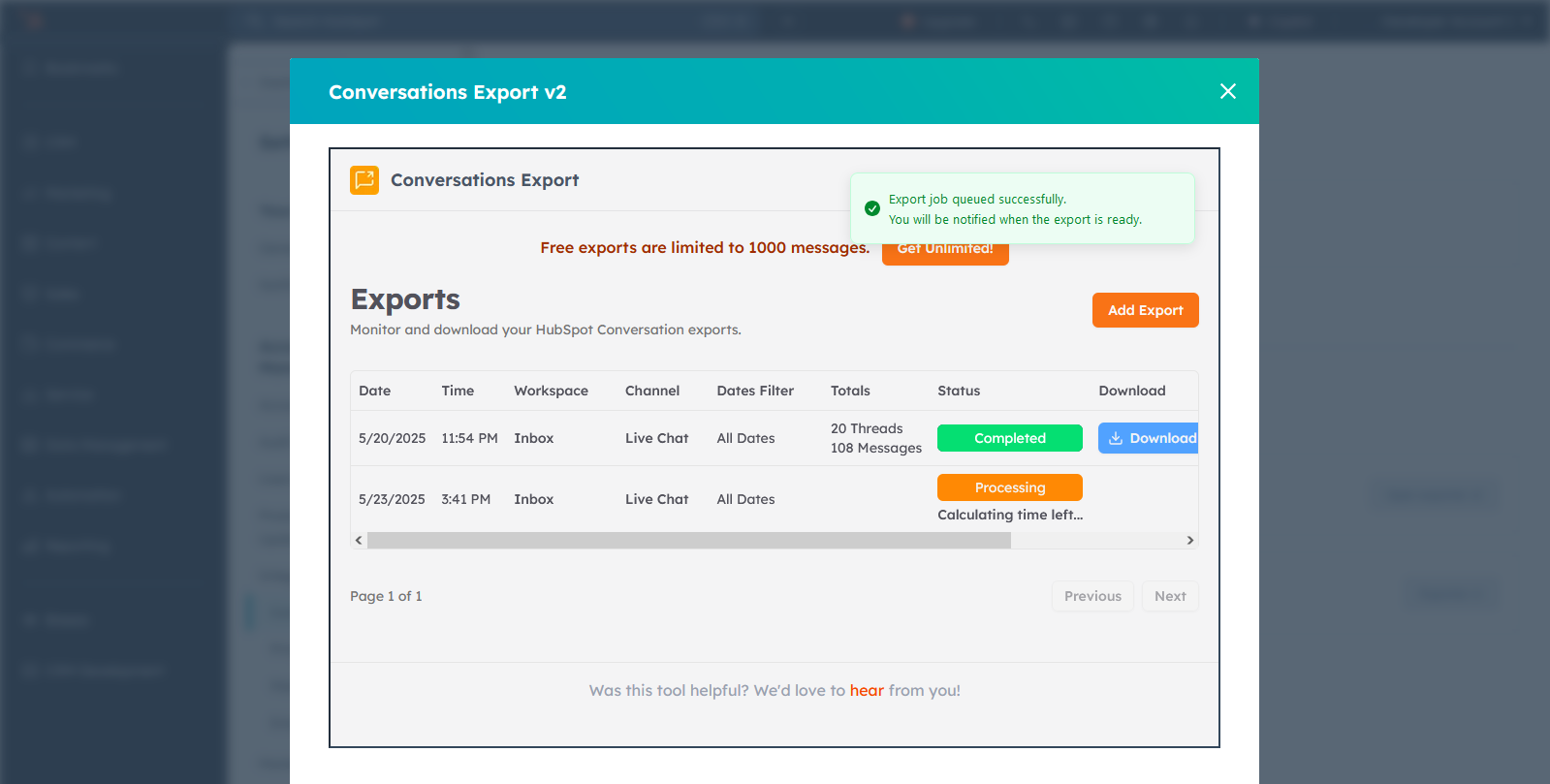Image resolution: width=1550 pixels, height=784 pixels.
Task: Click the 11:54 PM time cell
Action: [469, 438]
